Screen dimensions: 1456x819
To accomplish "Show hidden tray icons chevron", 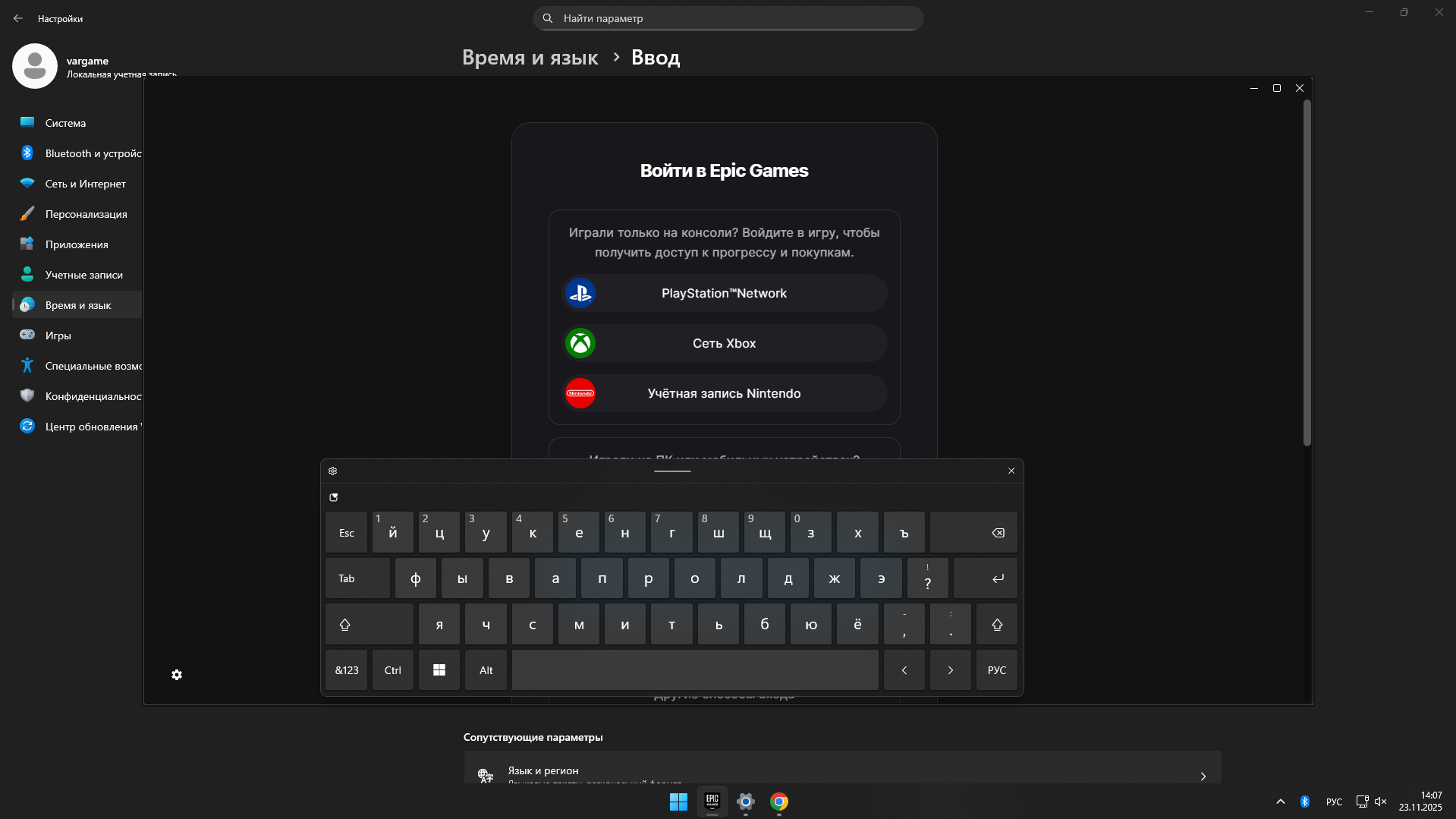I will point(1281,802).
